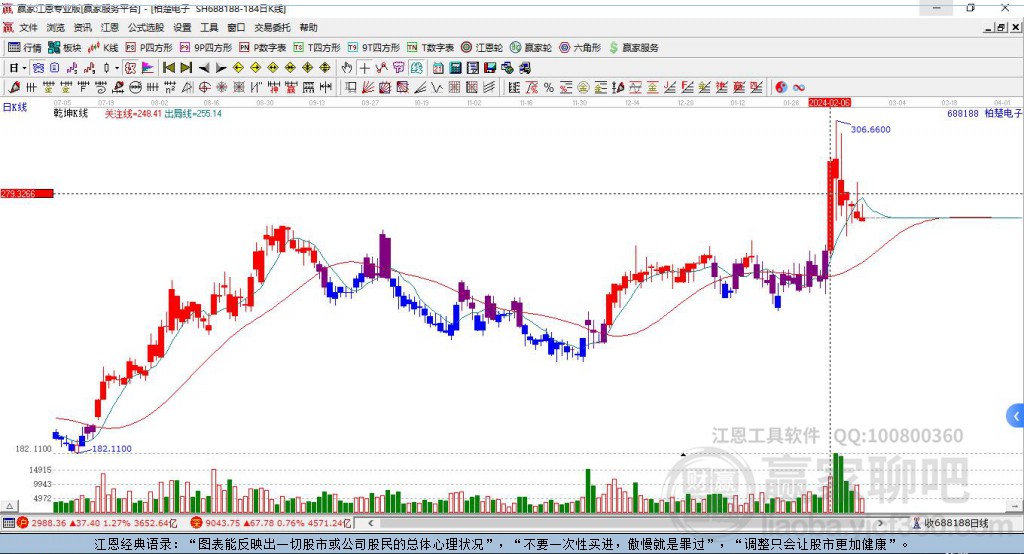Viewport: 1024px width, 554px height.
Task: Open the 公式选股 menu
Action: (x=146, y=27)
